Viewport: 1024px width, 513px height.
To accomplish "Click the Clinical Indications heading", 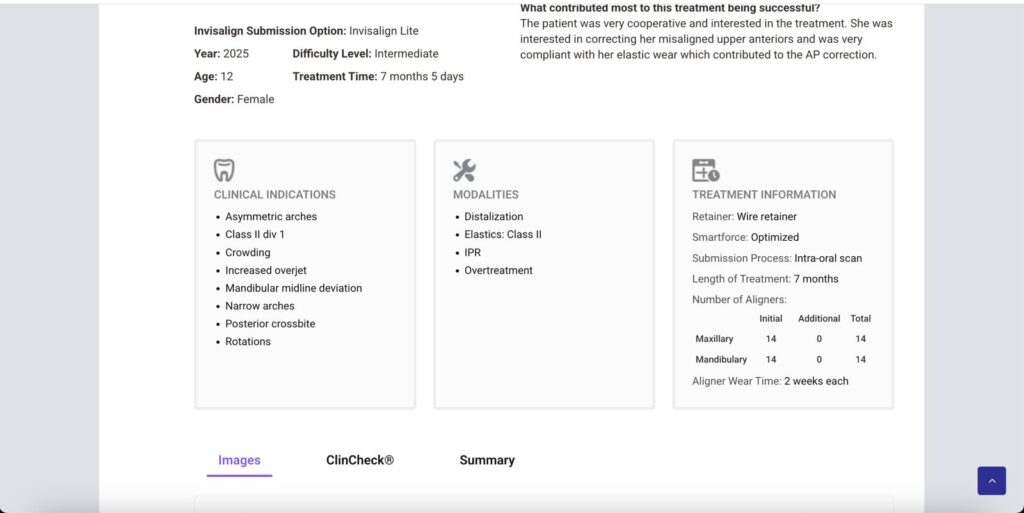I will click(x=275, y=195).
